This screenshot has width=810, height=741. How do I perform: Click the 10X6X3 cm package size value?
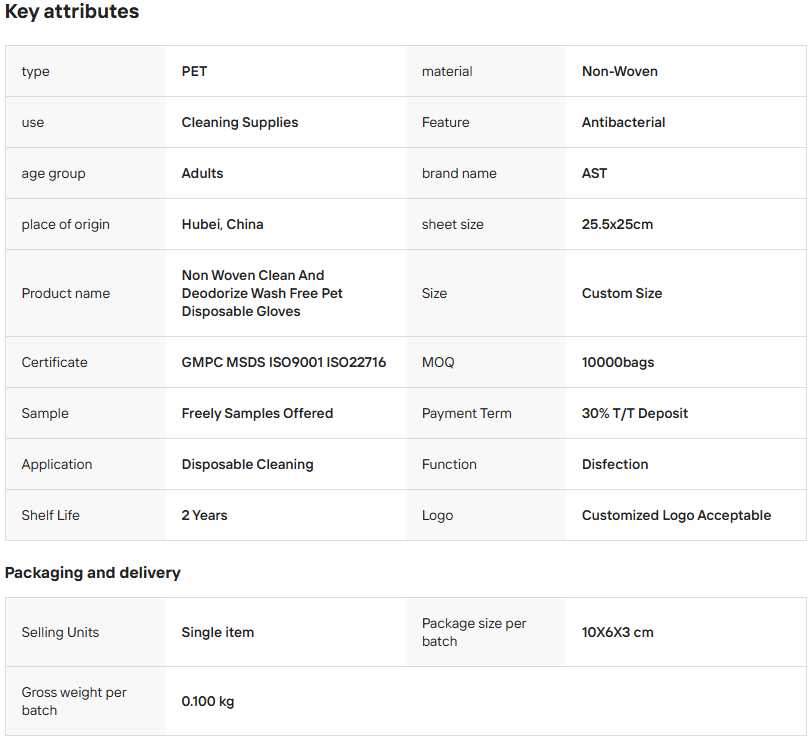[617, 632]
